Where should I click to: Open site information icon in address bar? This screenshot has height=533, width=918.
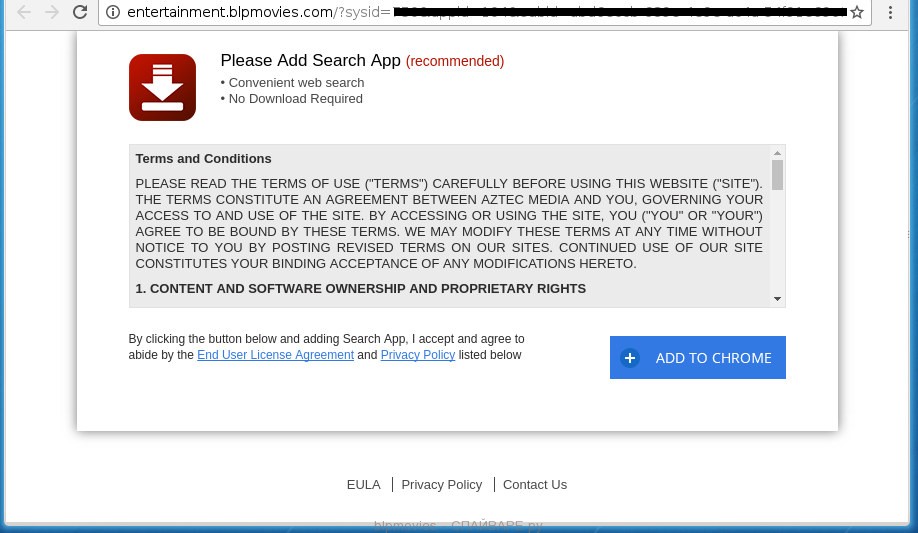point(113,12)
